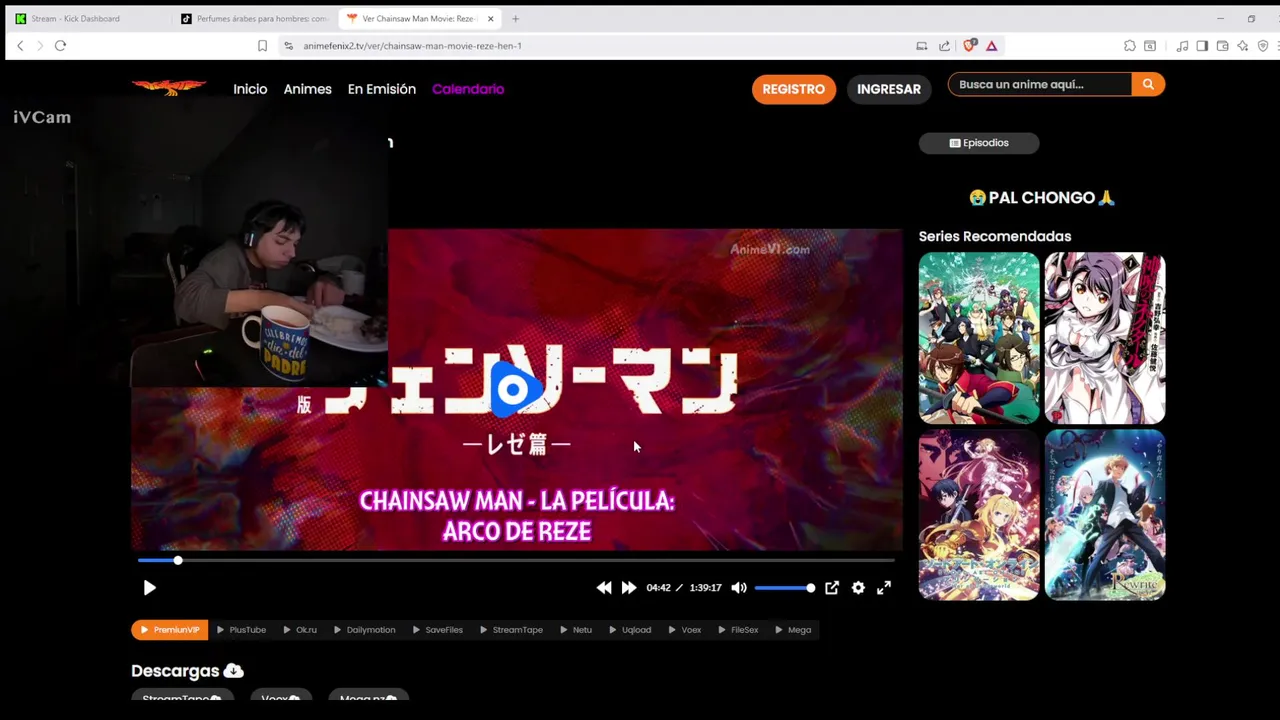Viewport: 1280px width, 720px height.
Task: Click the Busca un anime aquí field
Action: [1040, 85]
